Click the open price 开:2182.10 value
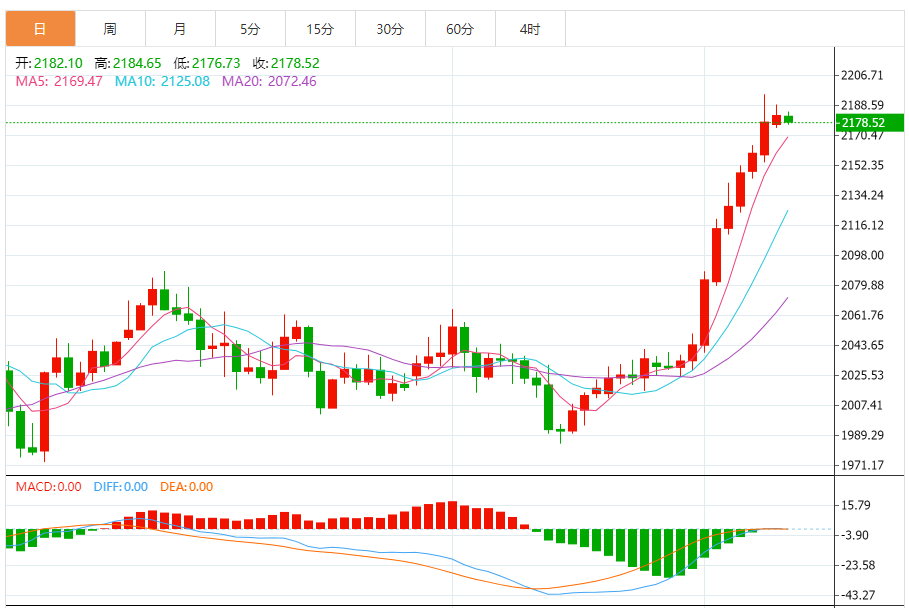 (49, 63)
